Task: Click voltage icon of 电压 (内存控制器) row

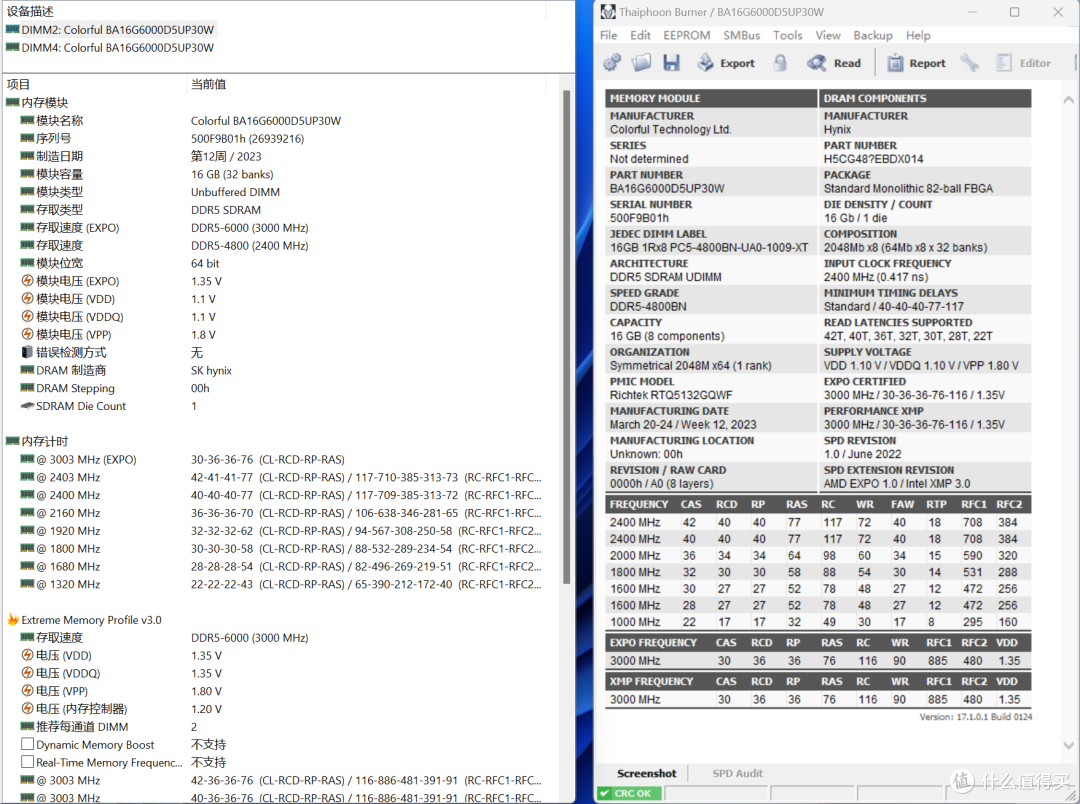Action: tap(27, 708)
